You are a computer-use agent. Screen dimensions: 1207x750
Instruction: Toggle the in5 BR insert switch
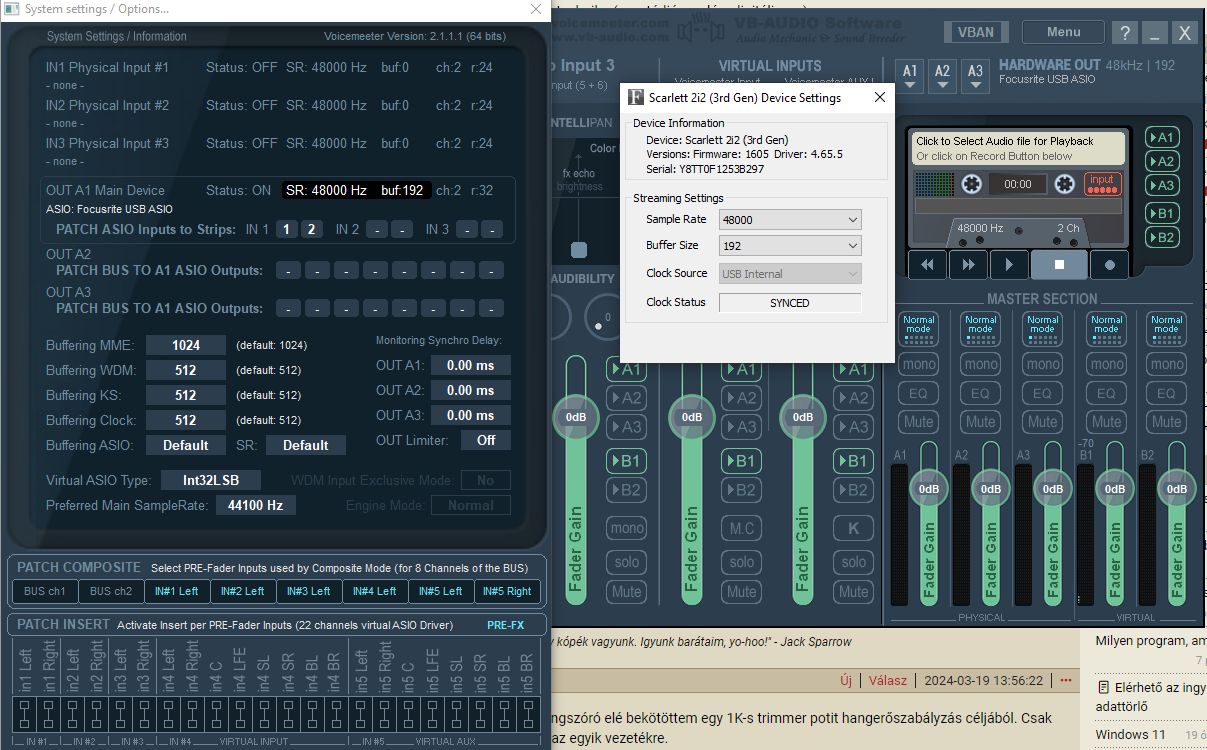click(x=526, y=716)
